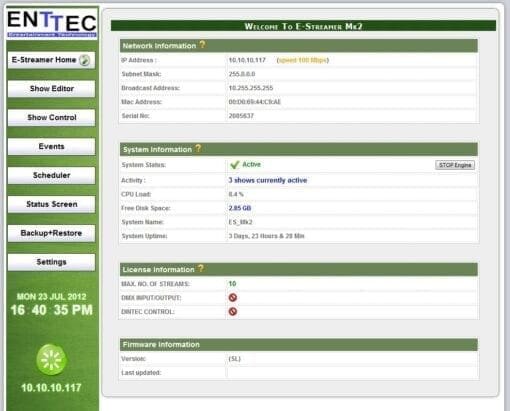
Task: Click the DINTEC Control disabled red icon
Action: pos(233,311)
